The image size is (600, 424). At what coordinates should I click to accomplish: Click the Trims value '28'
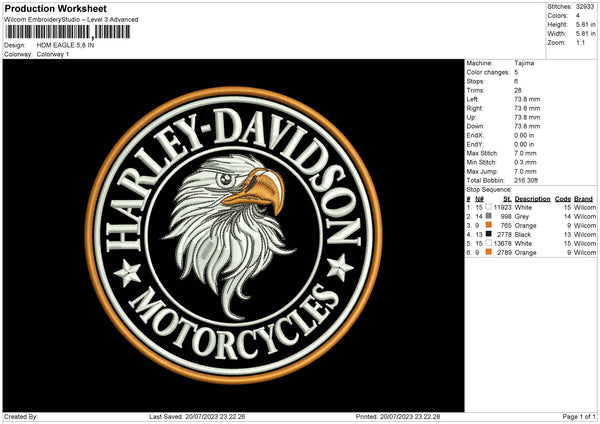pyautogui.click(x=518, y=90)
